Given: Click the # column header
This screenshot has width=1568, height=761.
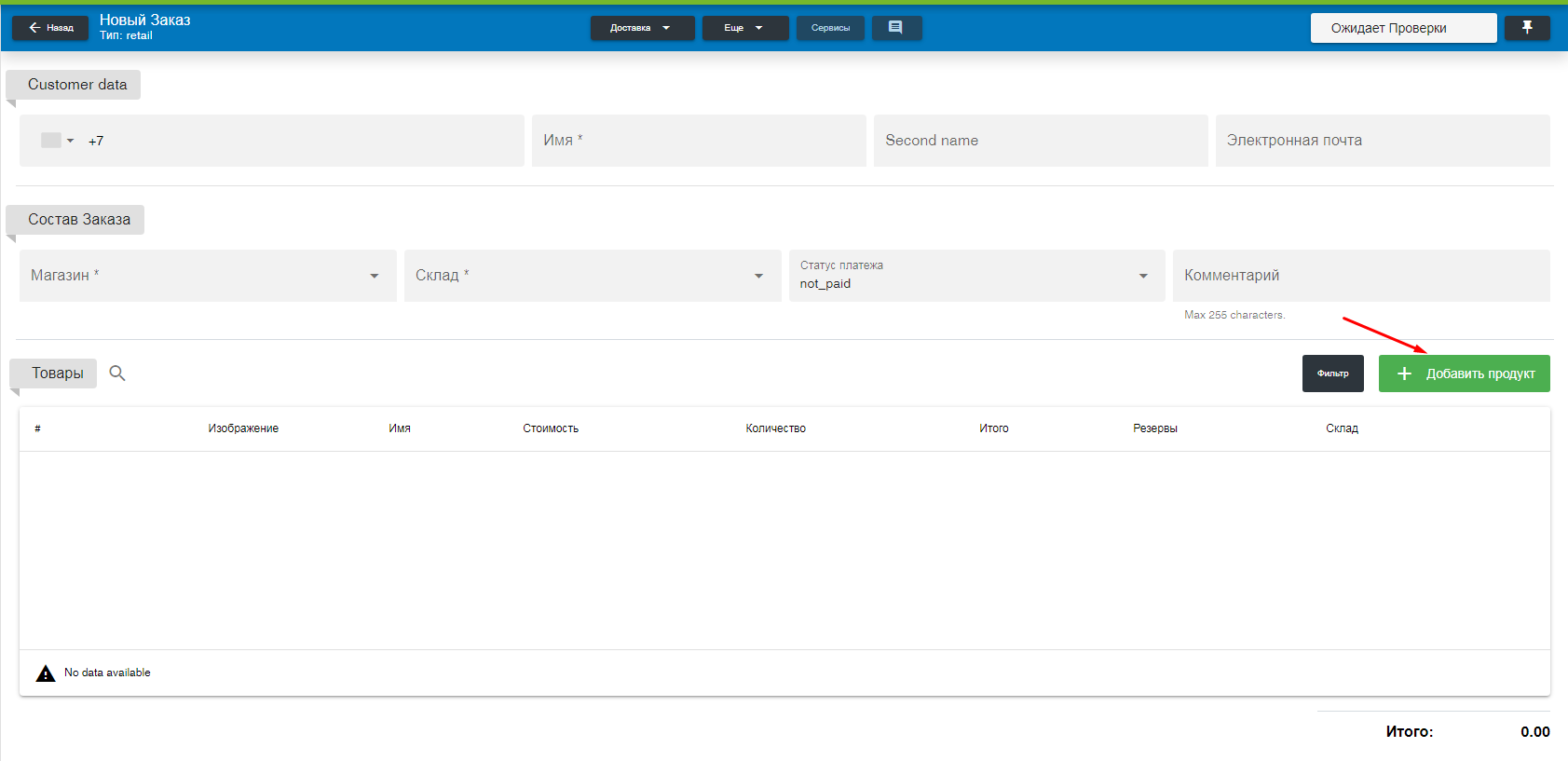Looking at the screenshot, I should click(x=37, y=428).
